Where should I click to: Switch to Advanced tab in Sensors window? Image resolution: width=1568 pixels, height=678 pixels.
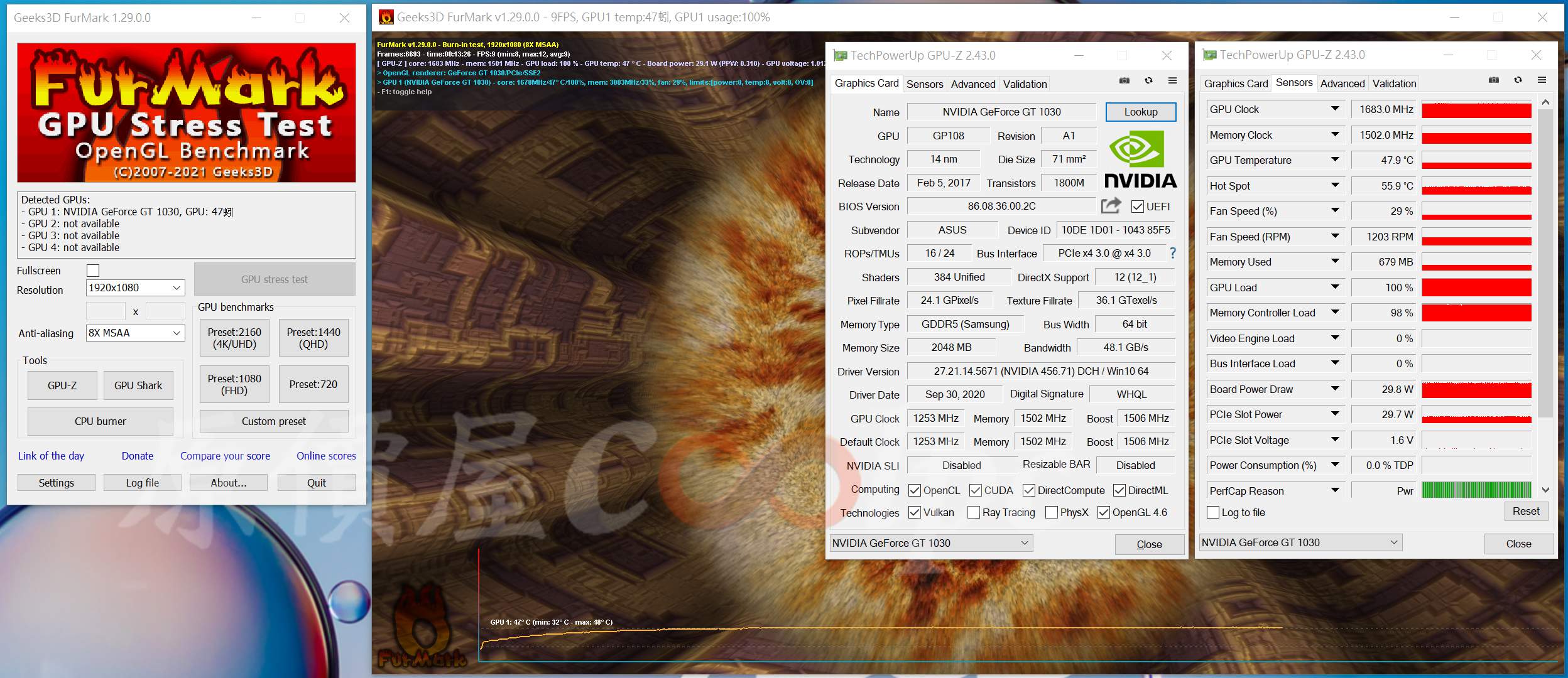point(1342,83)
